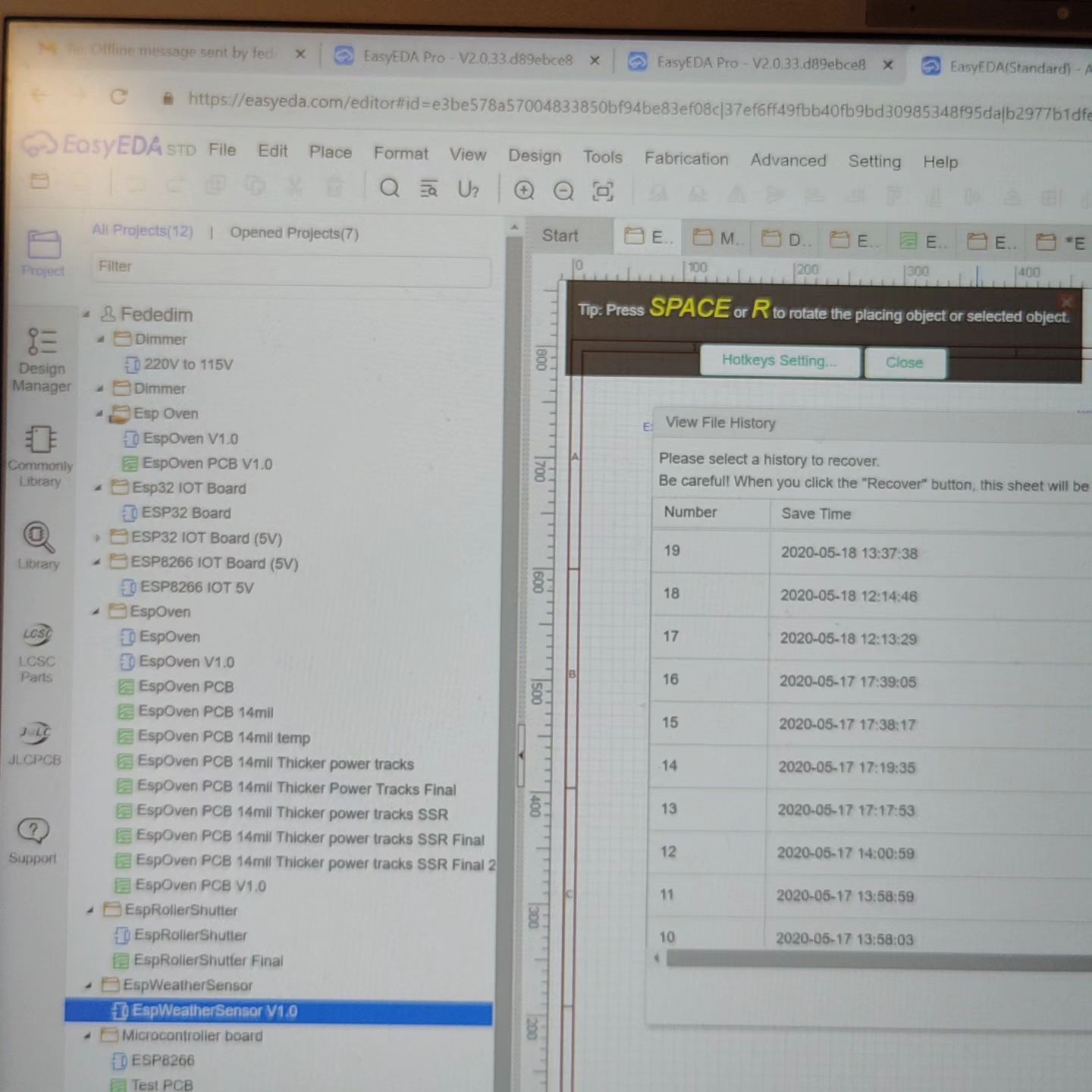Open the Edit menu
1092x1092 pixels.
(272, 151)
